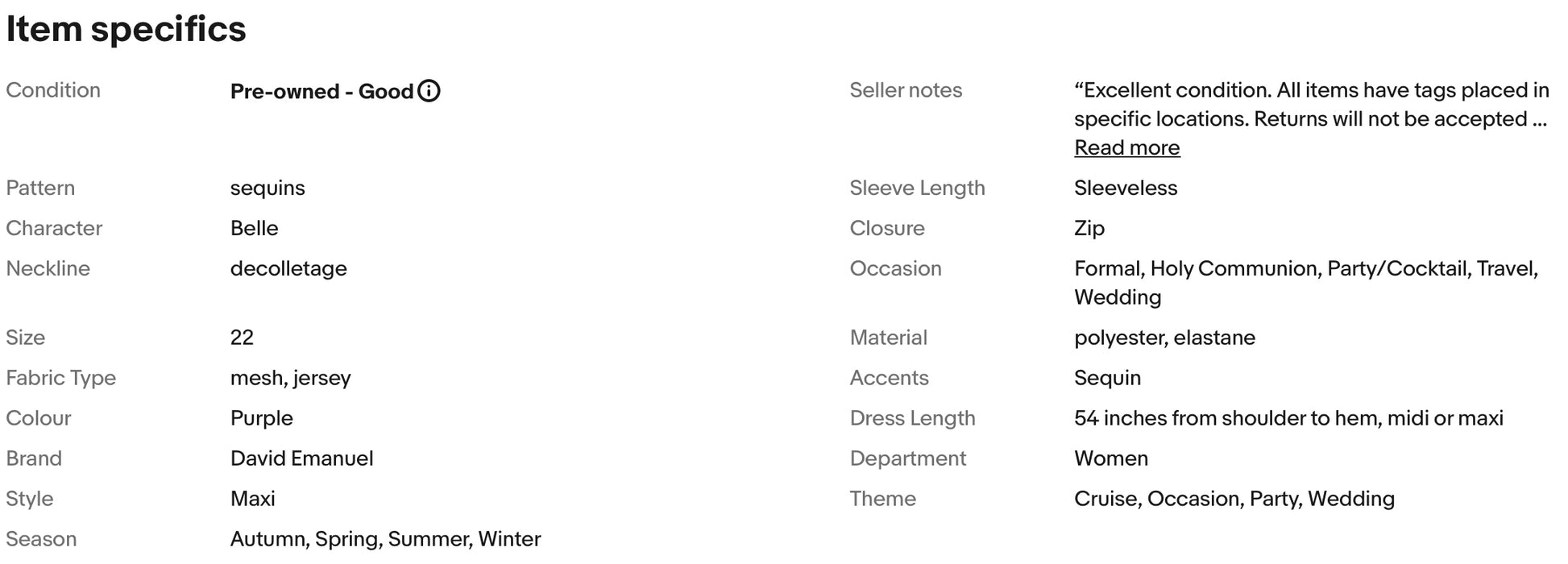Click the Autumn, Spring, Summer, Winter season value
This screenshot has height=564, width=1568.
[x=385, y=539]
